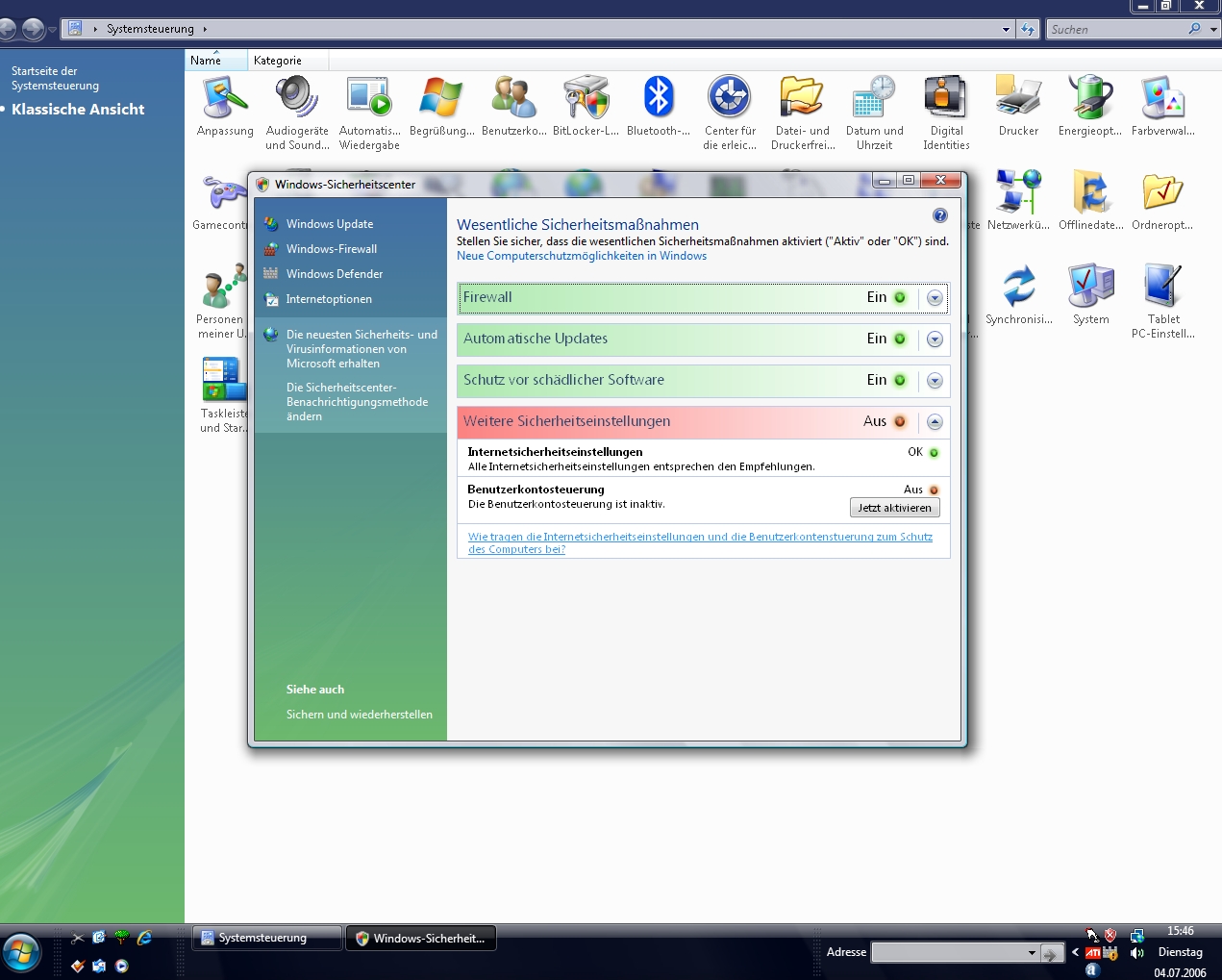Screen dimensions: 1222x980
Task: Click the Forward navigation button
Action: click(33, 30)
